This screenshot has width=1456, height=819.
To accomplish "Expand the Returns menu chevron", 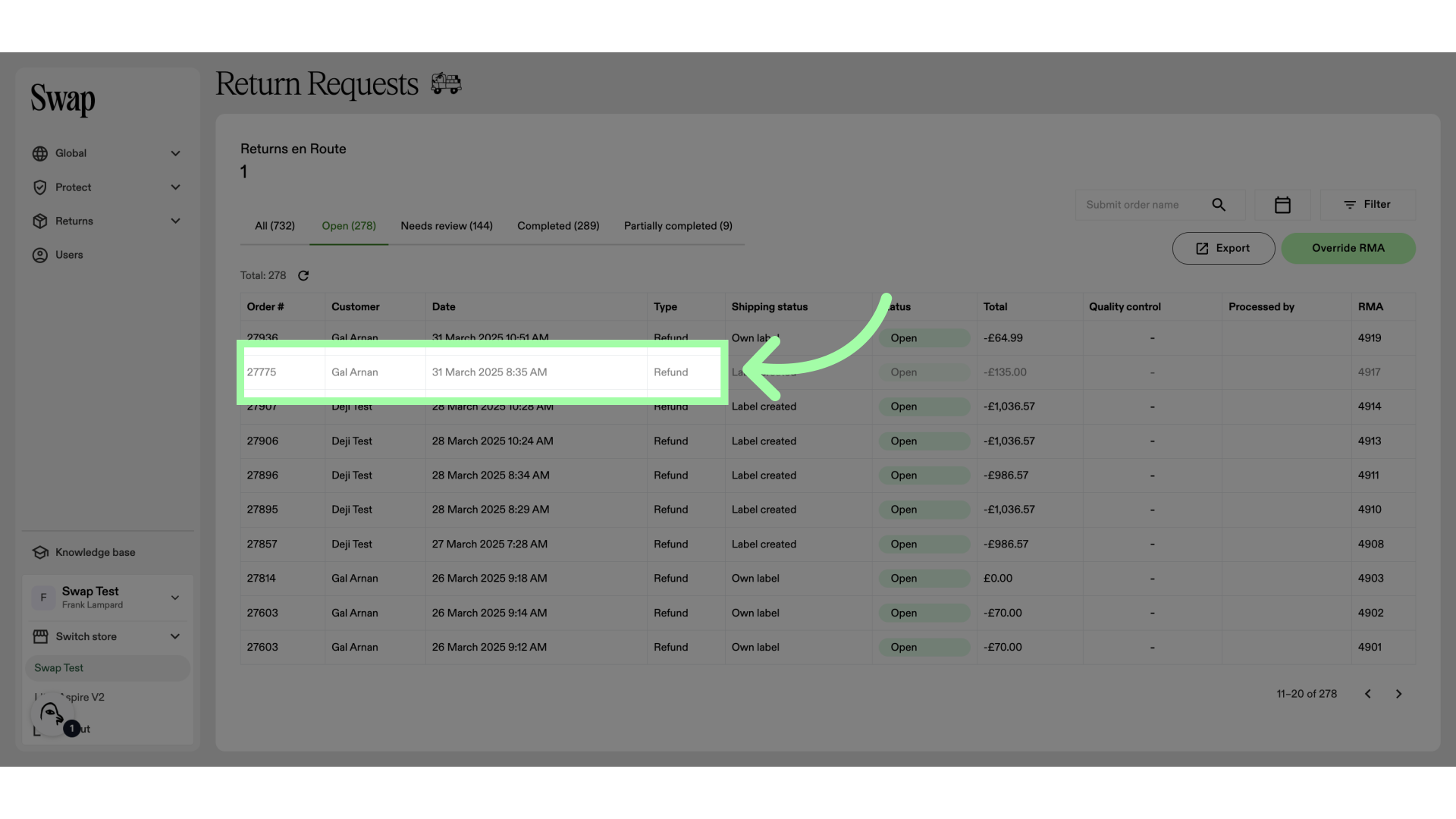I will point(175,221).
